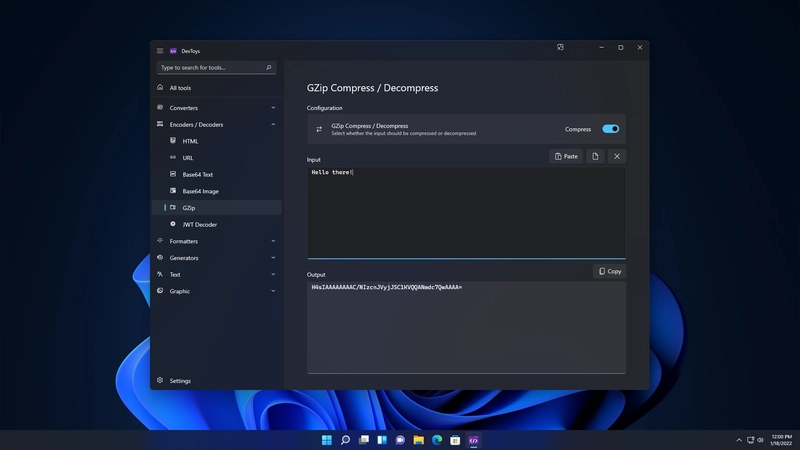Open the Base64 Text tool

[x=217, y=174]
